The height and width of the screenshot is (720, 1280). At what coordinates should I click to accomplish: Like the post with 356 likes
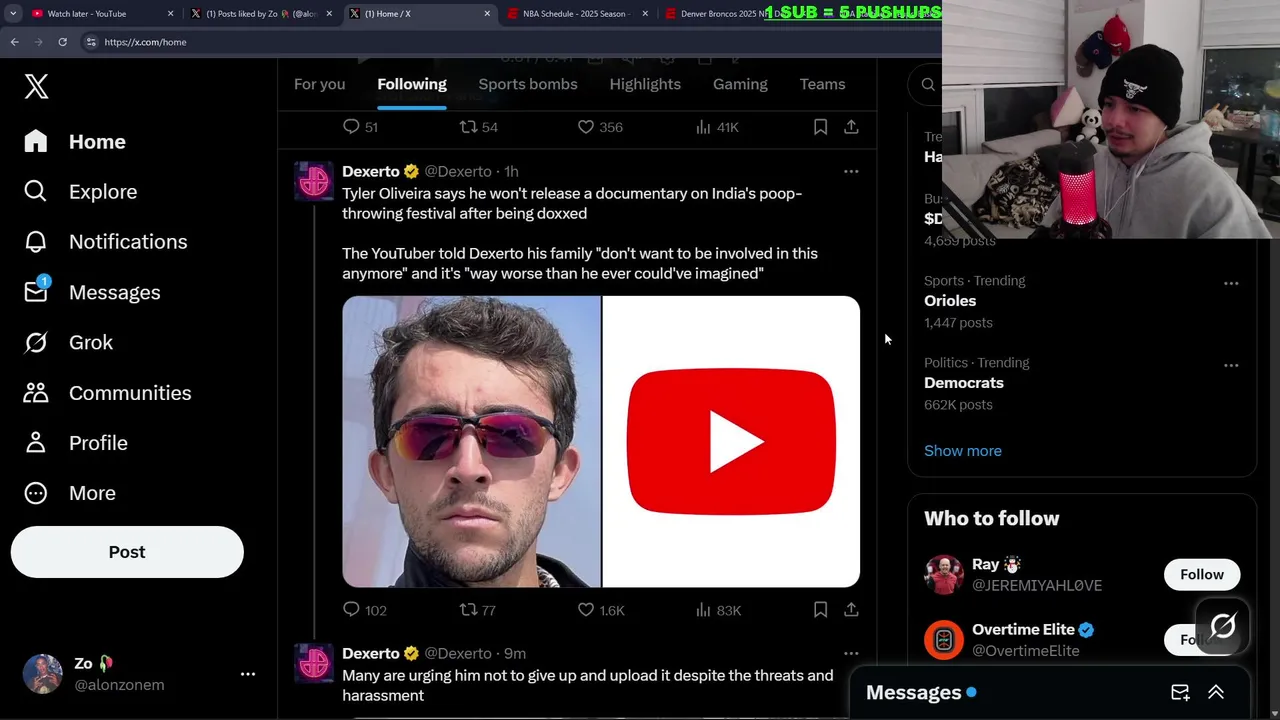coord(600,127)
